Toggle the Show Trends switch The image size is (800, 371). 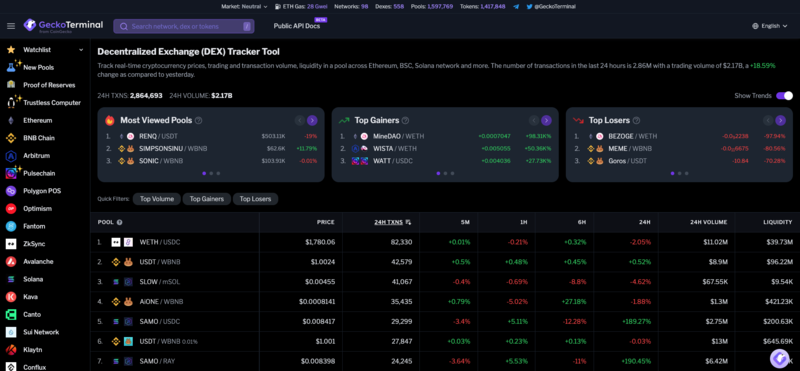pos(785,95)
